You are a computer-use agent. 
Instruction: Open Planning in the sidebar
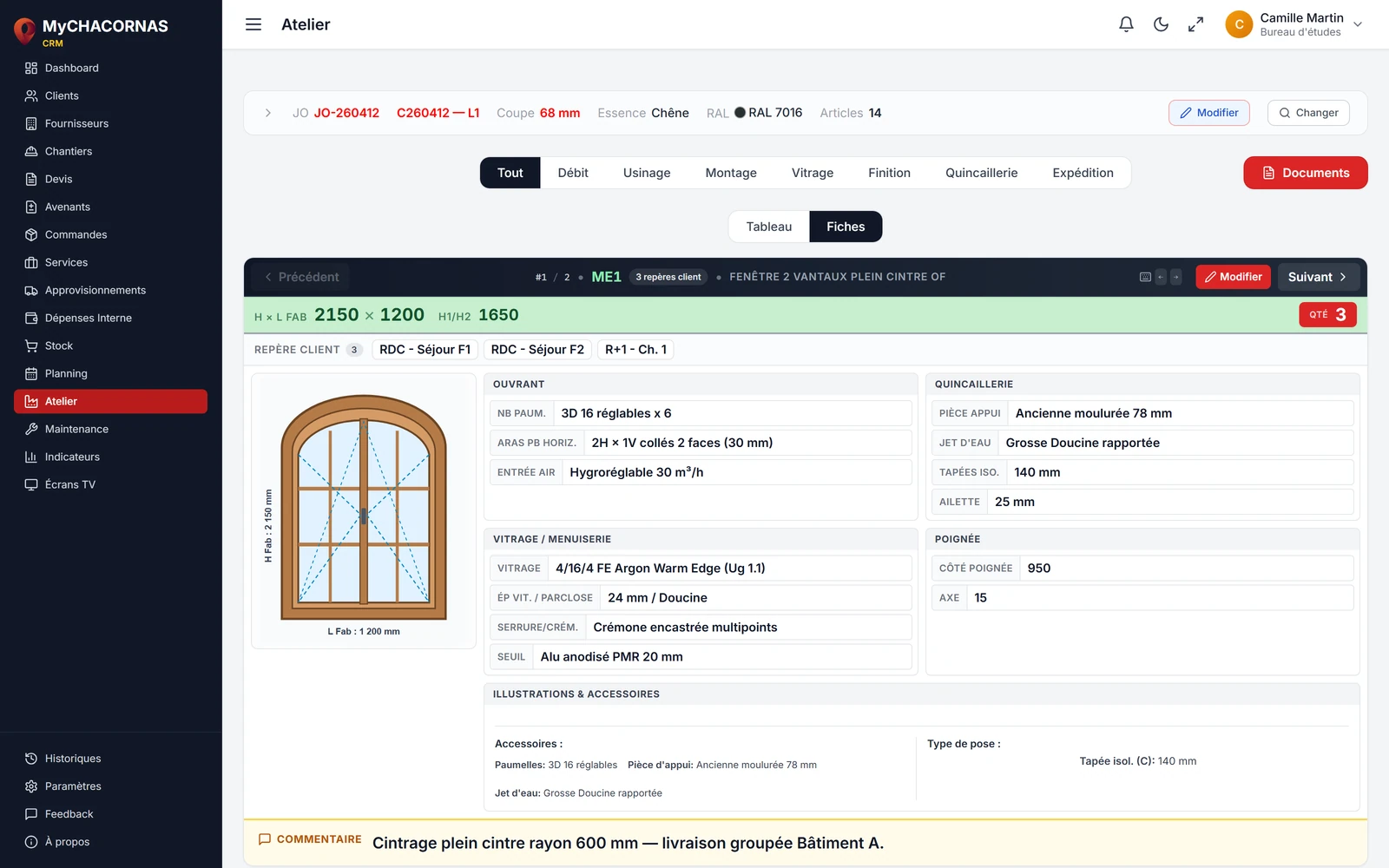click(x=110, y=373)
